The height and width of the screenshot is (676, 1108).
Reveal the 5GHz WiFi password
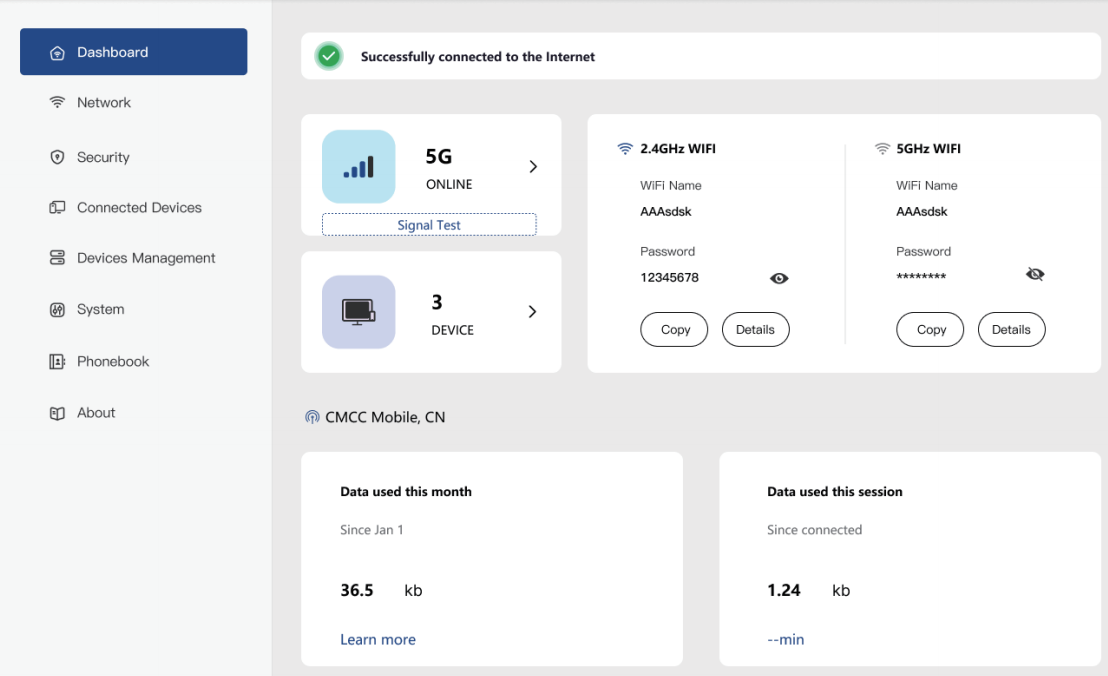(x=1035, y=274)
